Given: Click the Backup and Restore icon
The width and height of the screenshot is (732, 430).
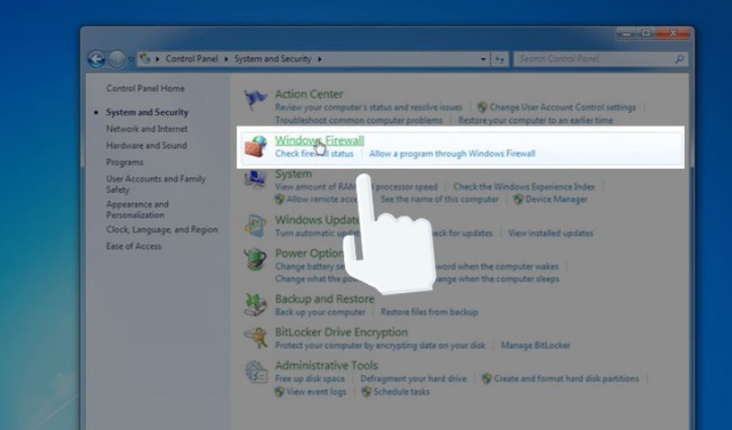Looking at the screenshot, I should (x=257, y=305).
